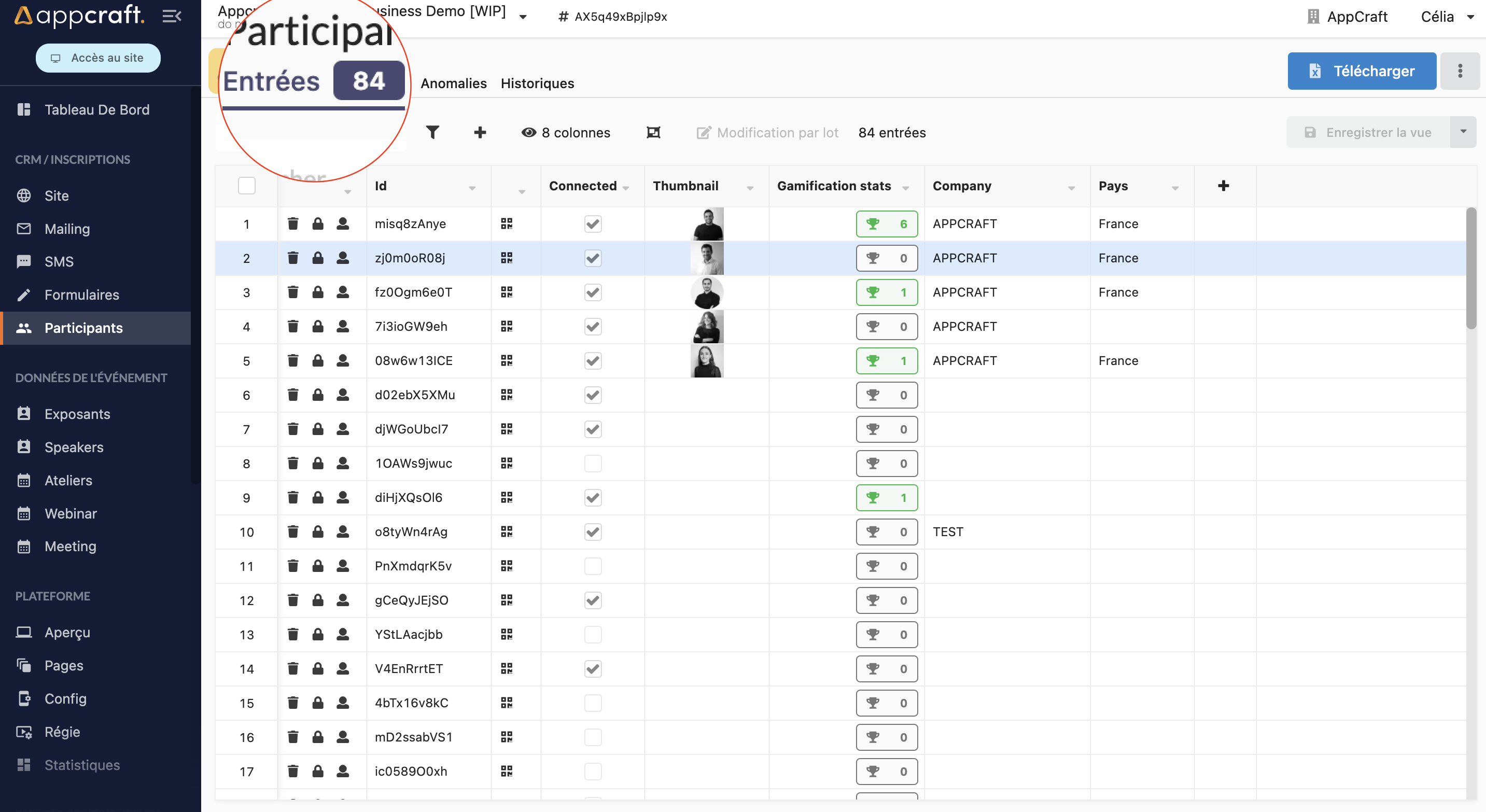Click the delete trash icon for row 3

[x=293, y=292]
